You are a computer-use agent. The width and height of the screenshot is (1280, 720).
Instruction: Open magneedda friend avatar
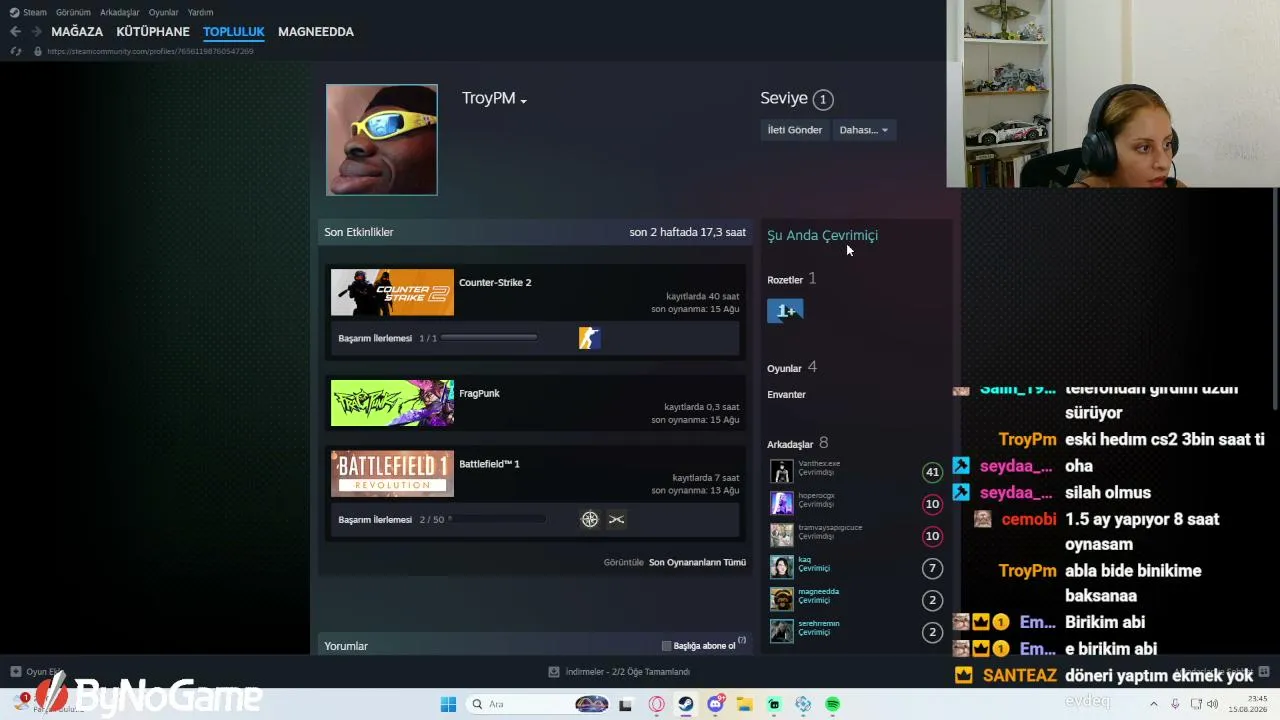click(x=782, y=599)
